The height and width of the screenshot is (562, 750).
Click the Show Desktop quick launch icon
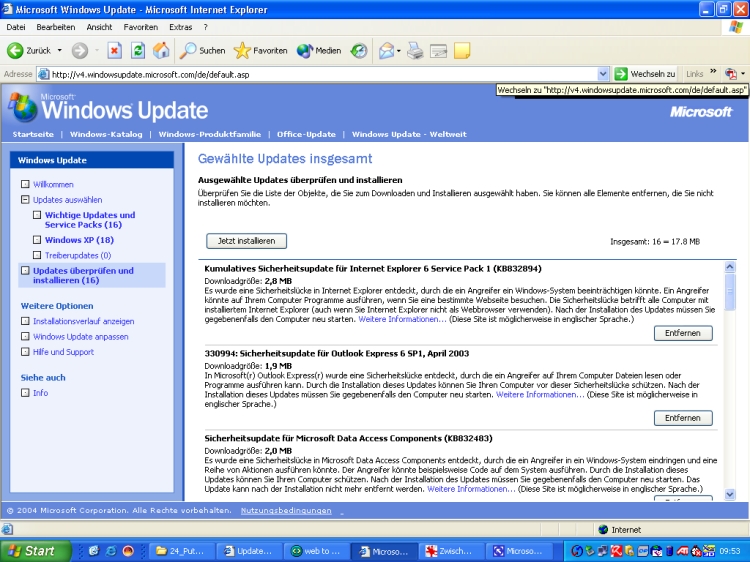point(94,551)
